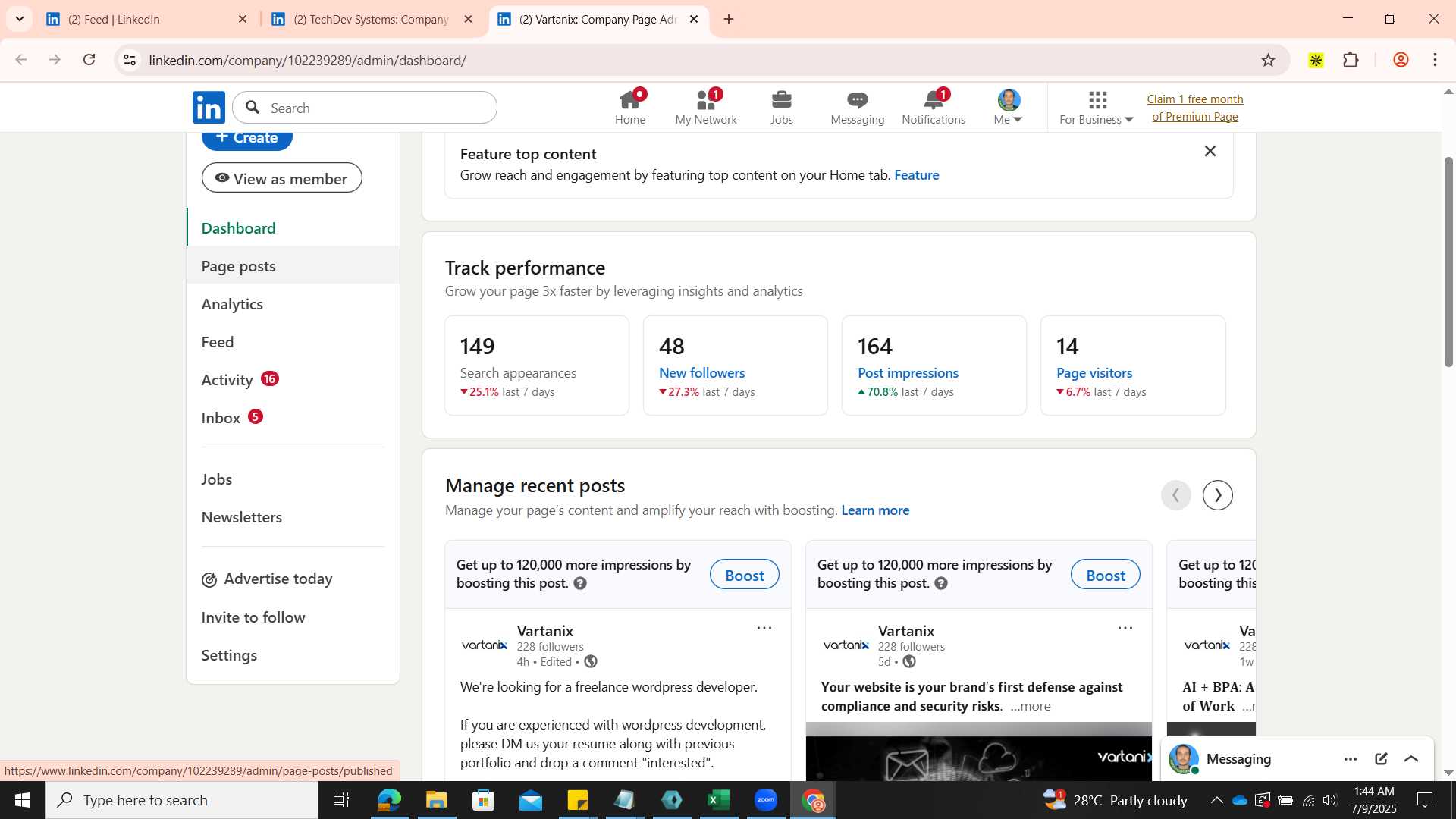Click Learn more about boosting
1456x819 pixels.
pos(875,510)
